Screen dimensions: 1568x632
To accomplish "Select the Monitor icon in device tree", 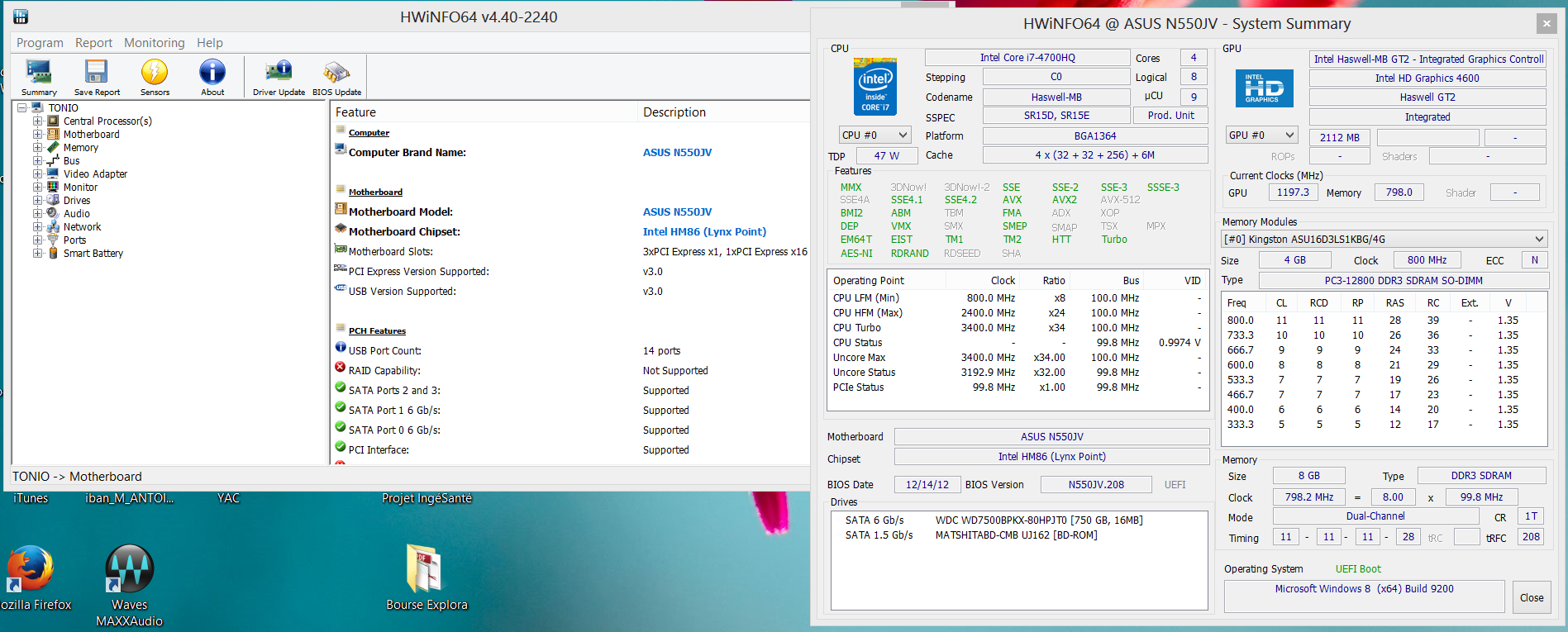I will coord(53,188).
